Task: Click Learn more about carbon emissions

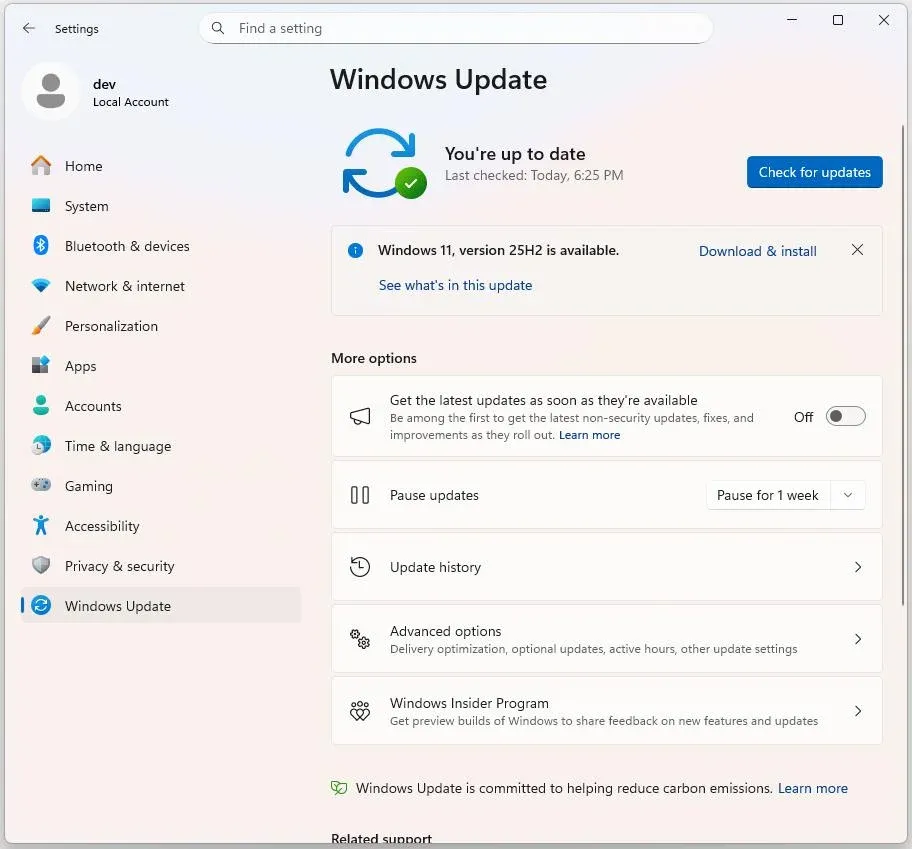Action: (813, 788)
